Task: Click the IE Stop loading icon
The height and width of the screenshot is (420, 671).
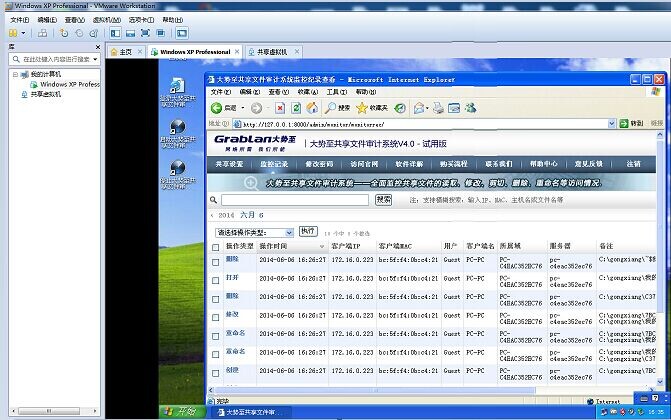Action: click(x=280, y=108)
